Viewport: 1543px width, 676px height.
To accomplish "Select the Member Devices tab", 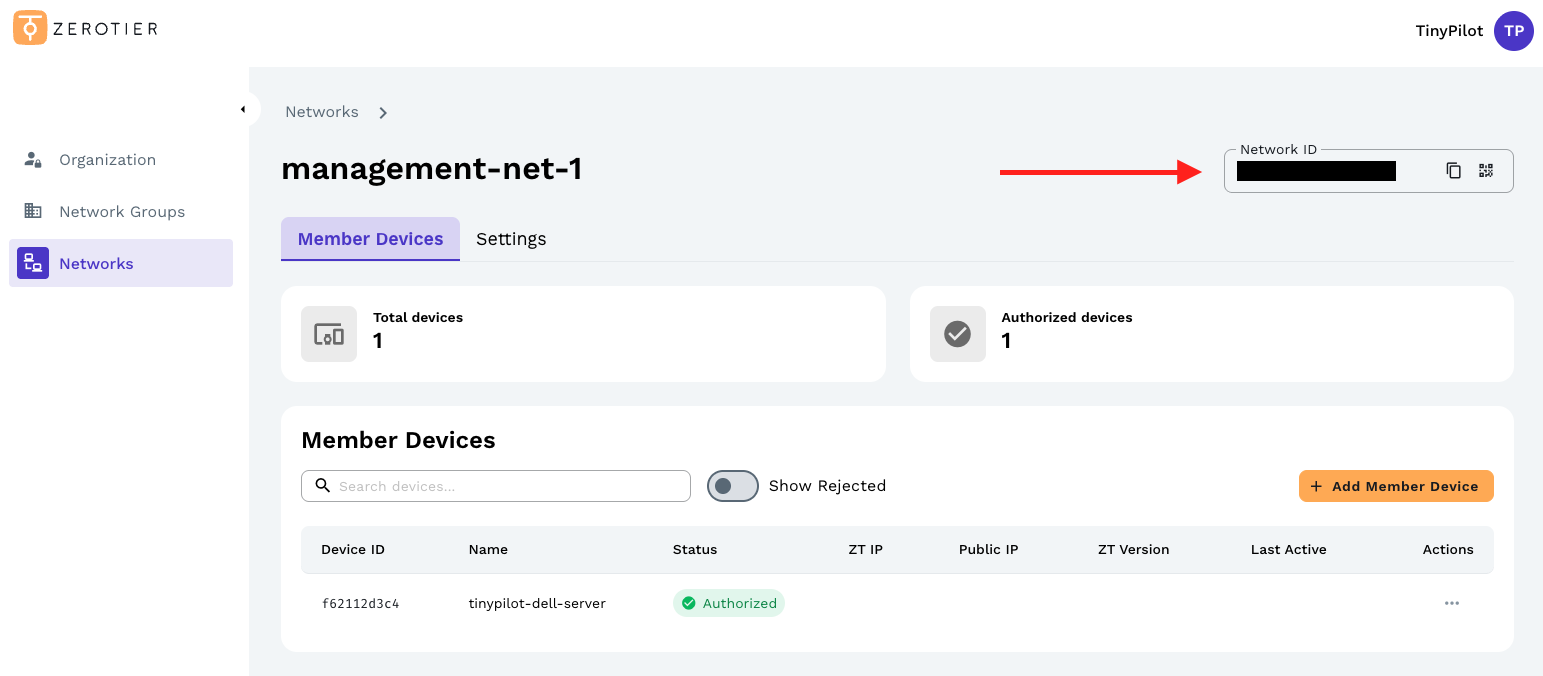I will click(x=370, y=238).
